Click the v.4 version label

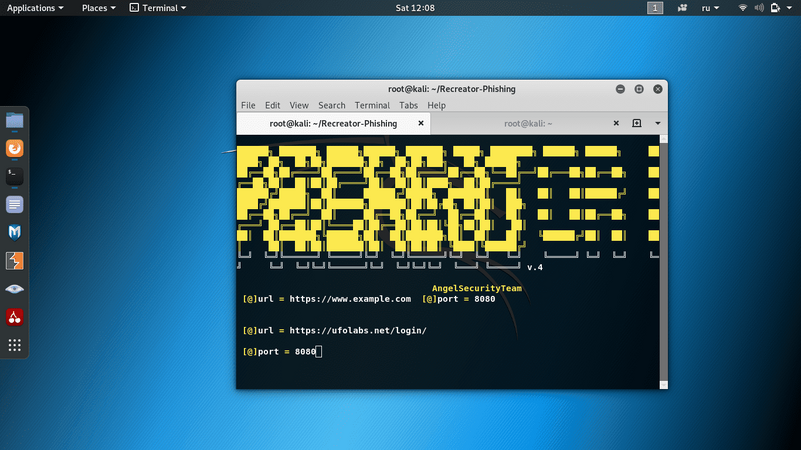(535, 267)
